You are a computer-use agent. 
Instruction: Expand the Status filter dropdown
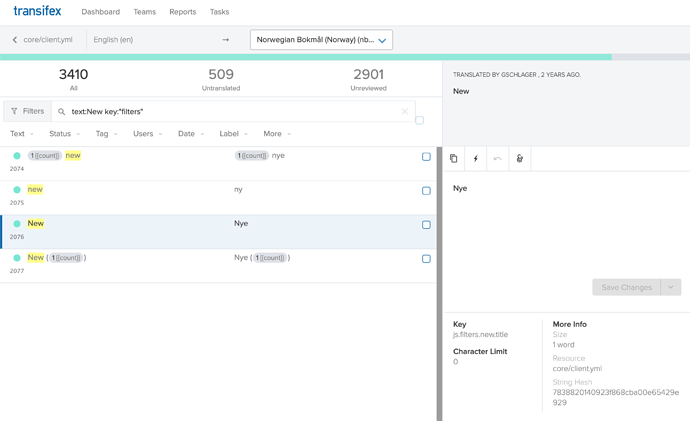point(65,134)
